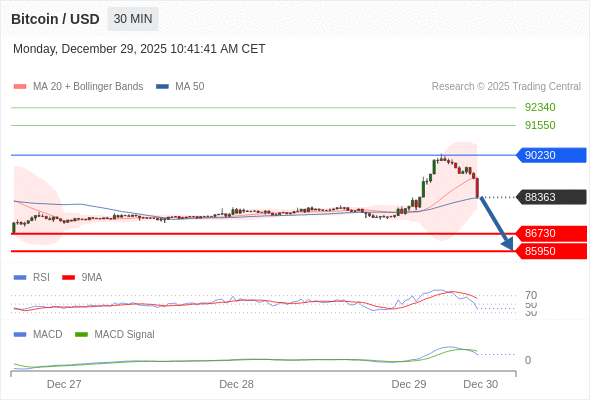Click the 92340 resistance level label

point(540,108)
